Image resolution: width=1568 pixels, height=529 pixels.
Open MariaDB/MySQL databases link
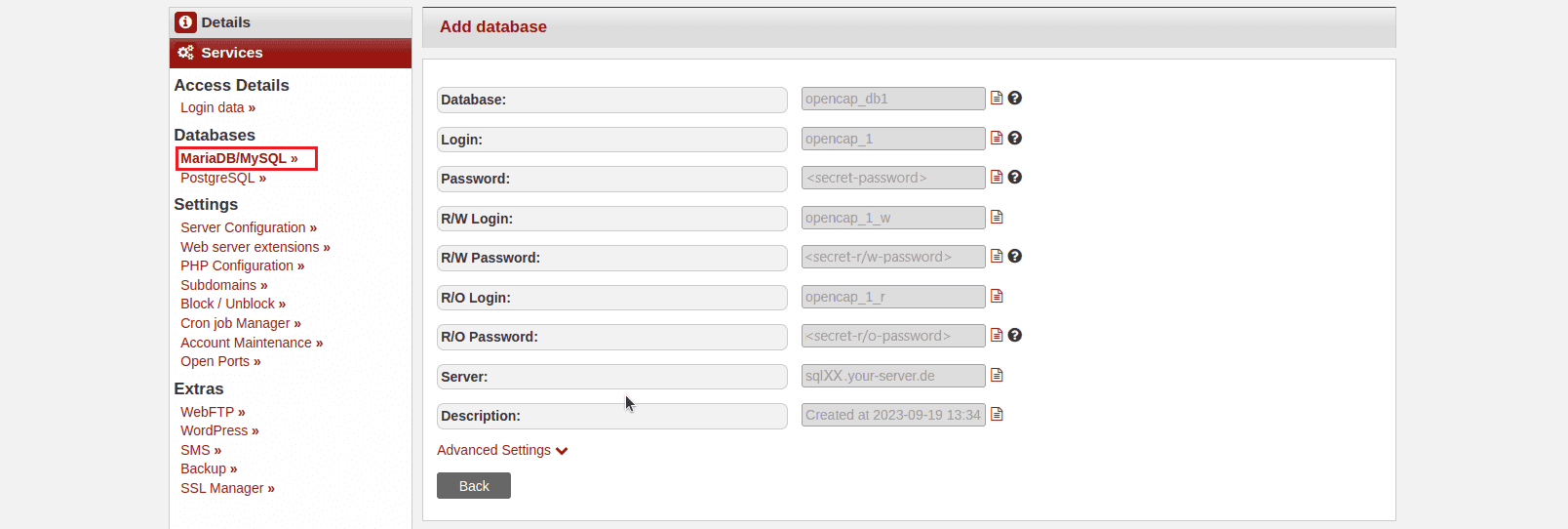click(239, 158)
